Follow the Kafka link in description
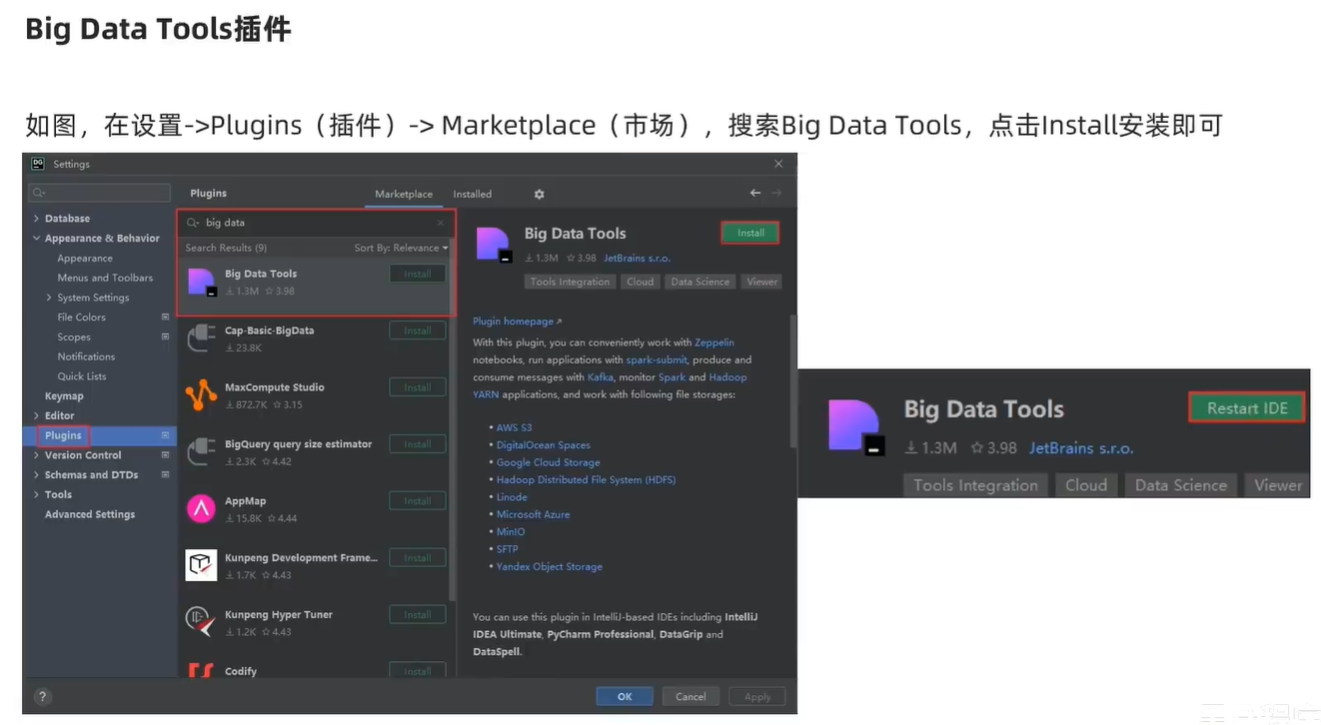 pos(600,377)
